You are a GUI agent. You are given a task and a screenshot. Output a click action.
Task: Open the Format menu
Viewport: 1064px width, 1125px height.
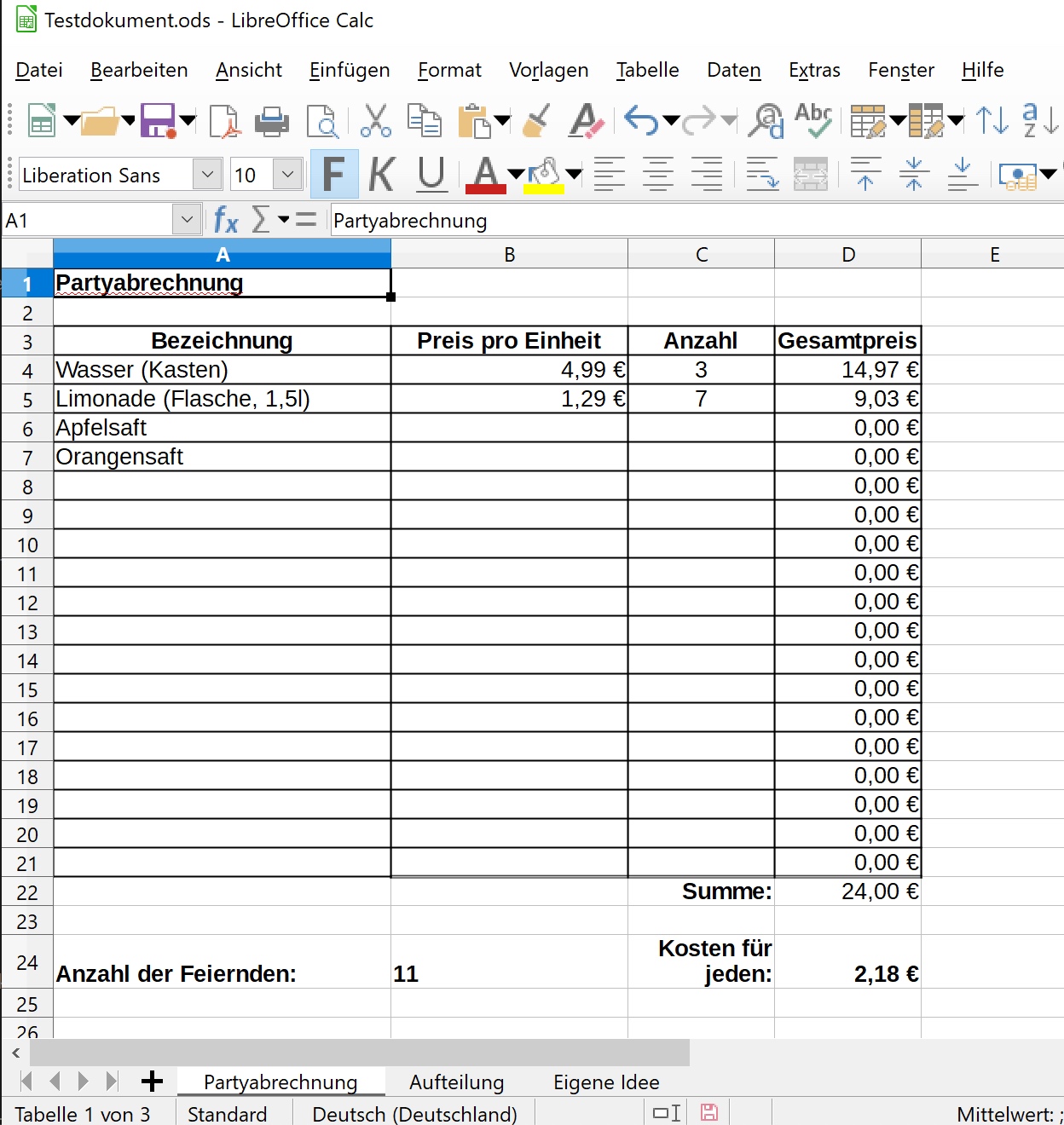(x=449, y=70)
